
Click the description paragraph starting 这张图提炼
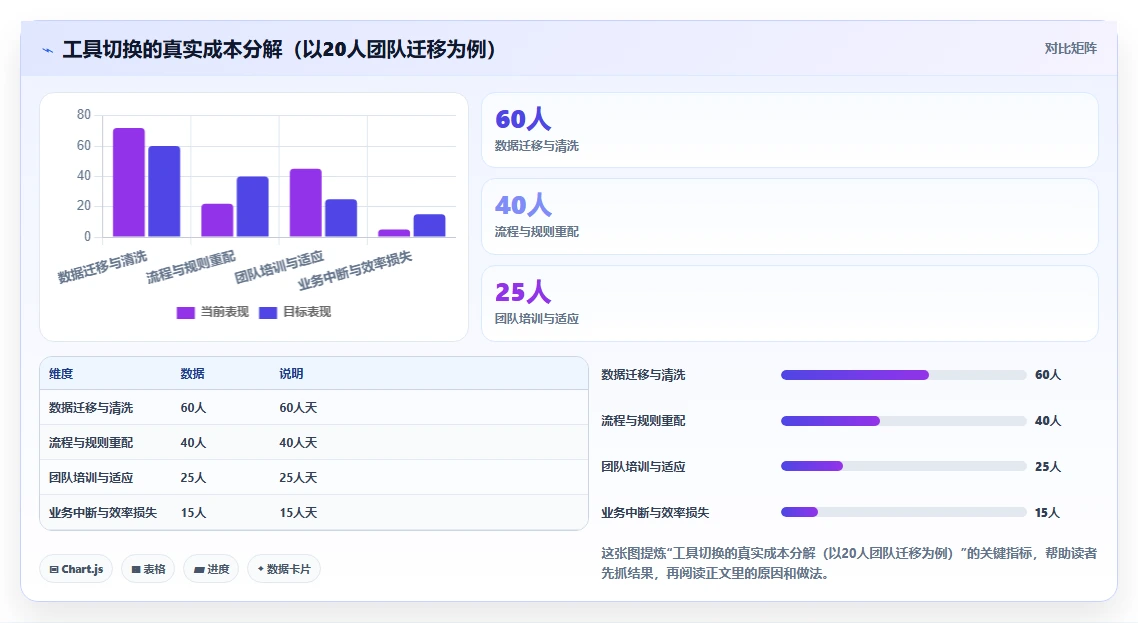tap(849, 563)
